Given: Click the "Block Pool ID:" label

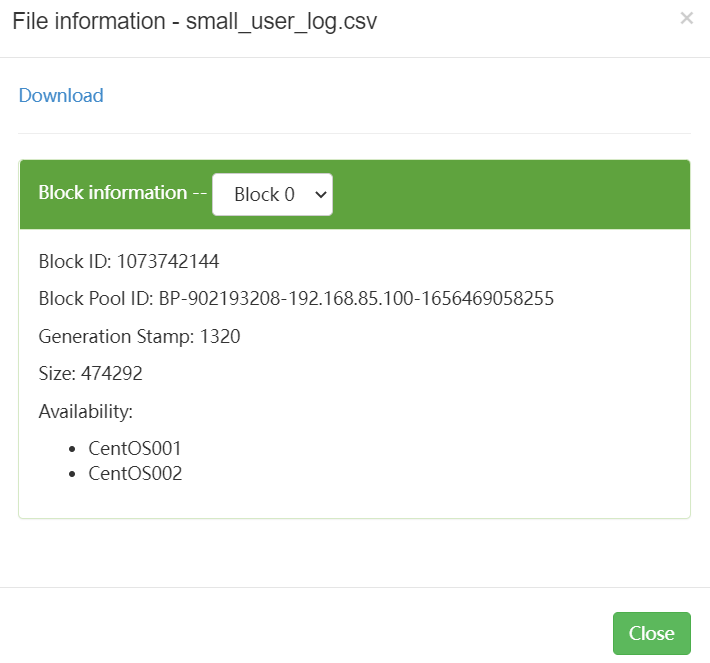Looking at the screenshot, I should [x=96, y=299].
